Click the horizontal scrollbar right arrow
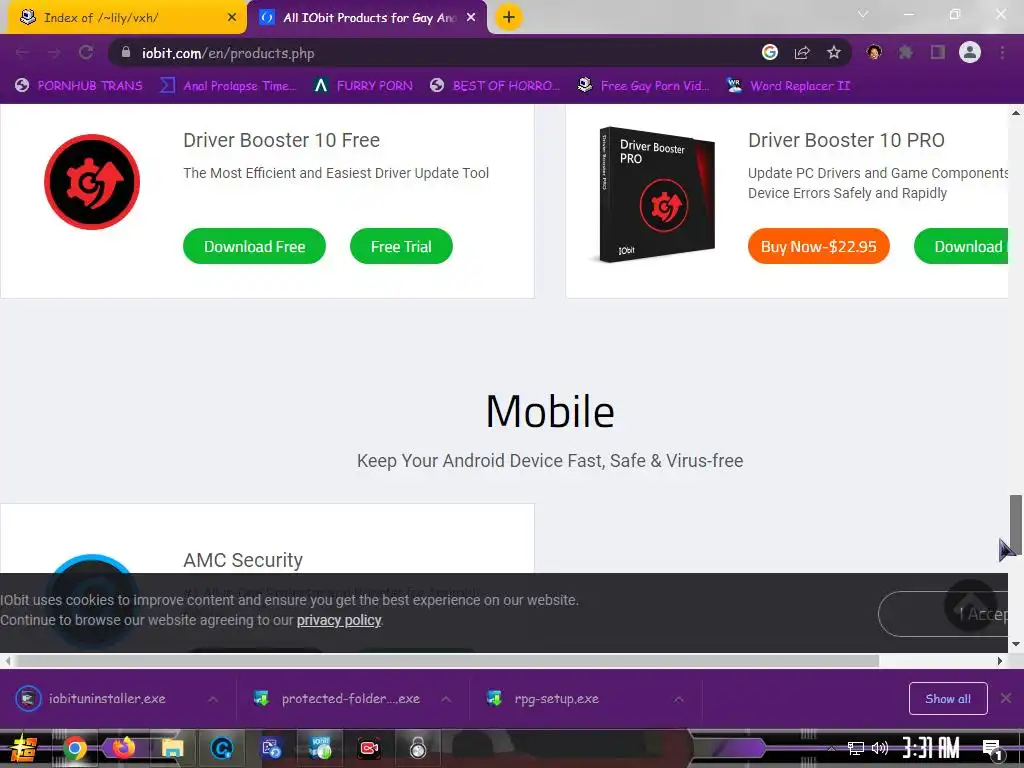 (x=1000, y=661)
